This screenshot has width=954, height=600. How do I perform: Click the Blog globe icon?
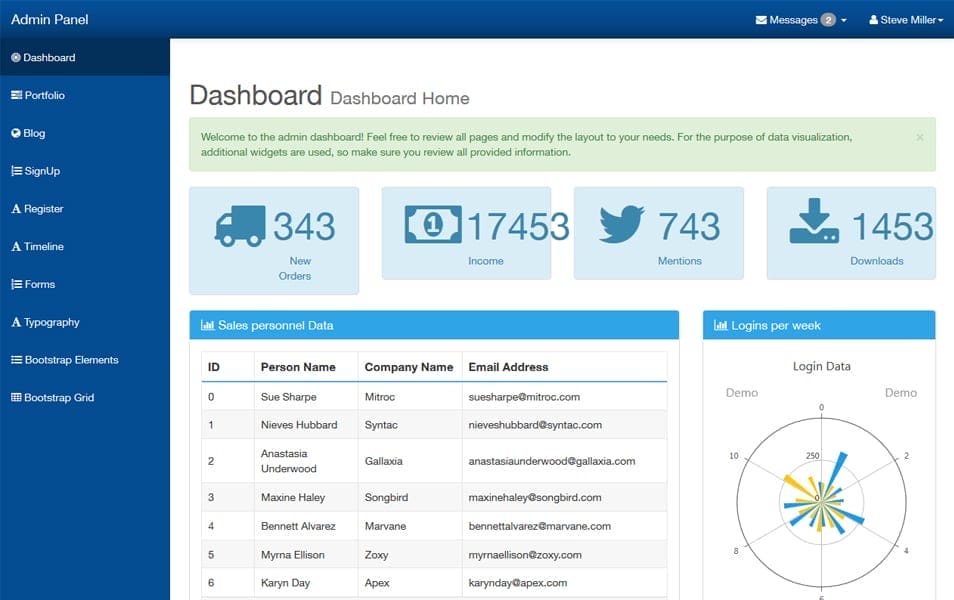(15, 133)
